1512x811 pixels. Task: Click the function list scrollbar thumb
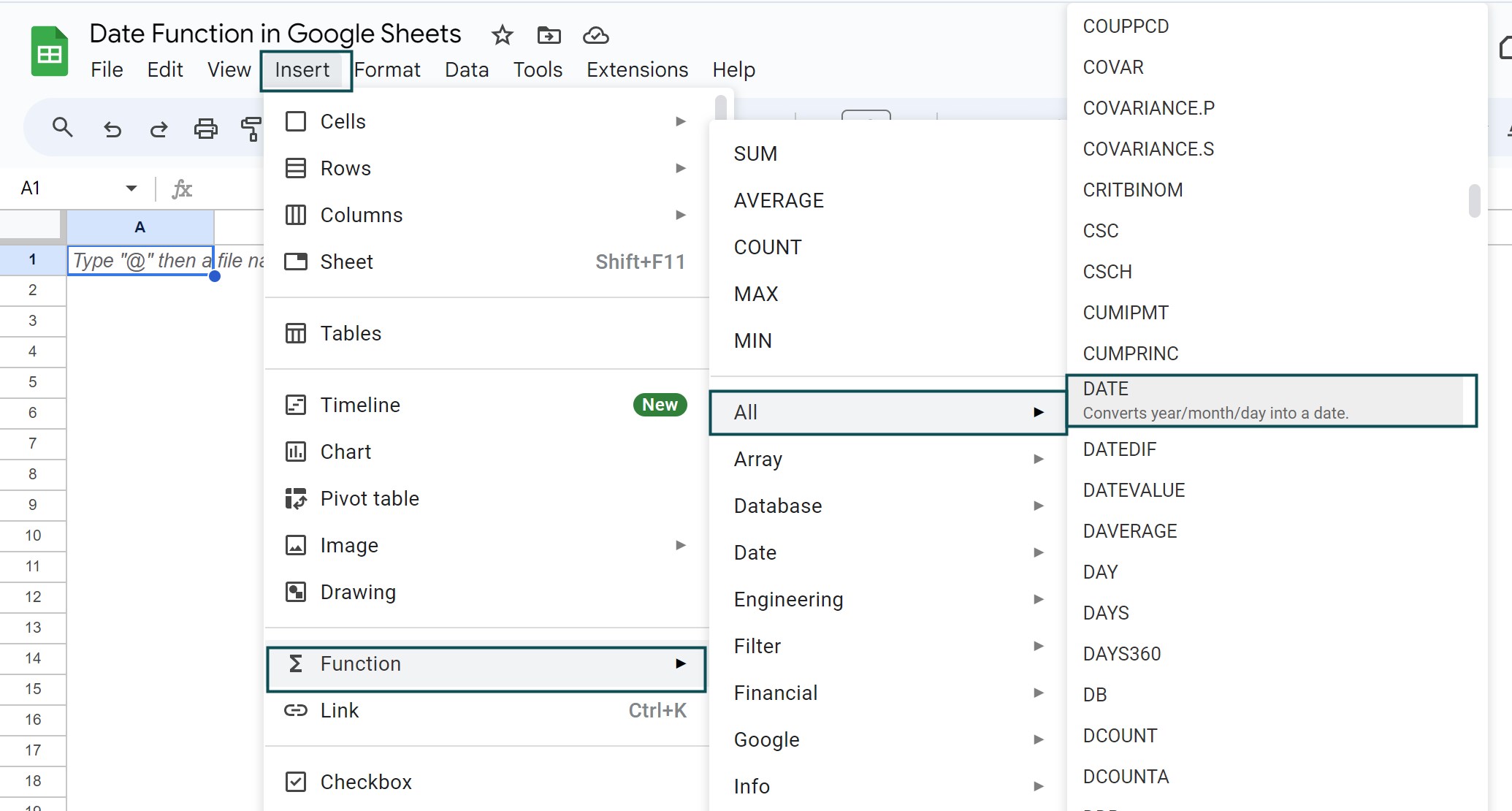click(x=1474, y=201)
